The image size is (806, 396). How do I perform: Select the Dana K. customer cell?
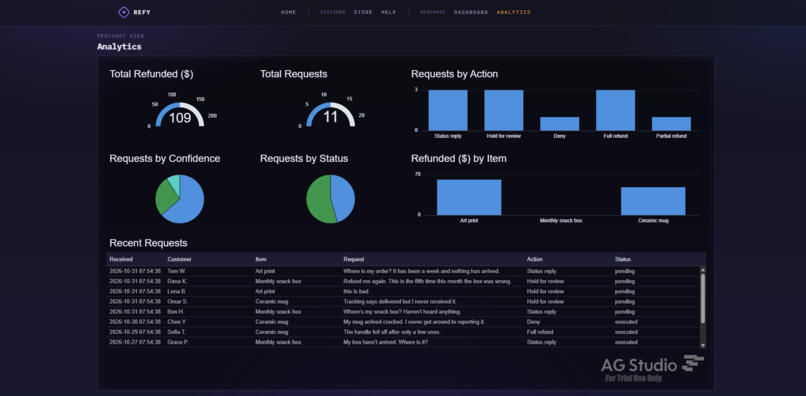pos(177,281)
